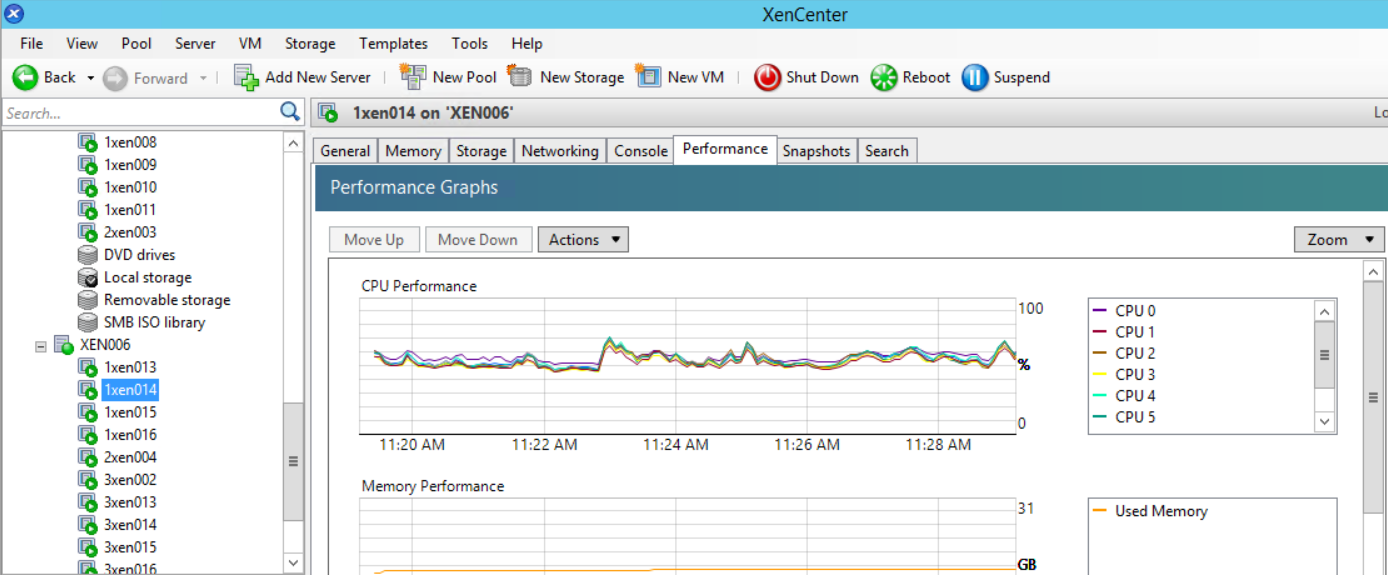This screenshot has width=1388, height=575.
Task: Open the Help menu
Action: (x=526, y=43)
